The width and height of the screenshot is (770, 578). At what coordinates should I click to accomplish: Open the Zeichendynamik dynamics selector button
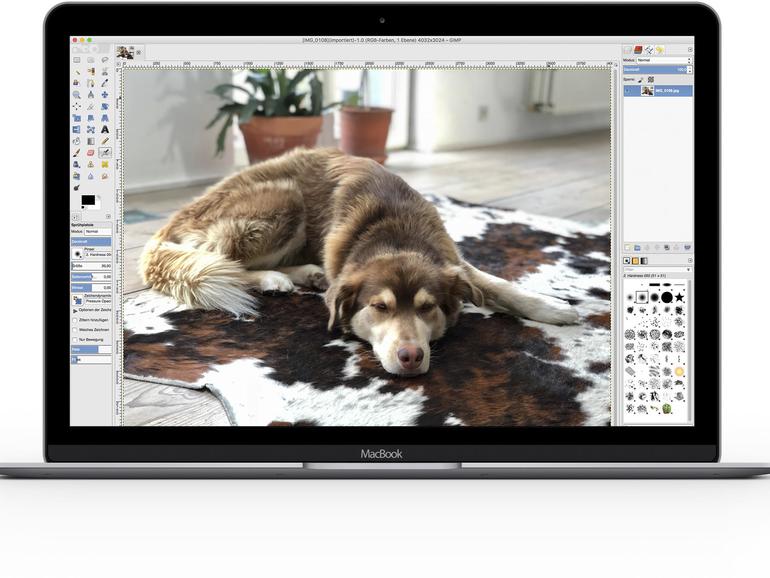77,300
